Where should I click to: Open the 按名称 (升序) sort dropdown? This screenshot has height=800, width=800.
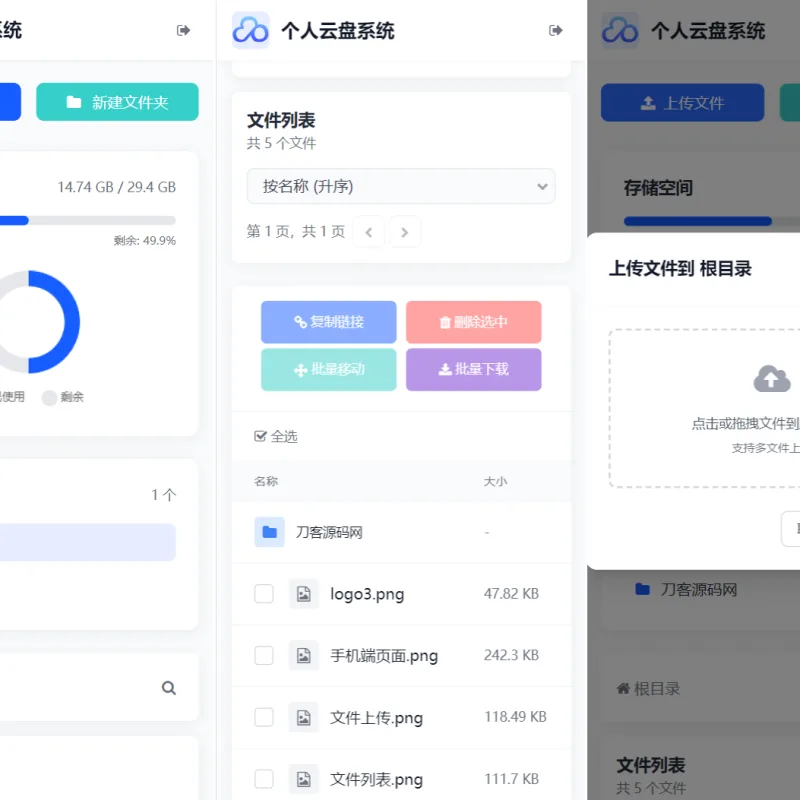pos(401,186)
